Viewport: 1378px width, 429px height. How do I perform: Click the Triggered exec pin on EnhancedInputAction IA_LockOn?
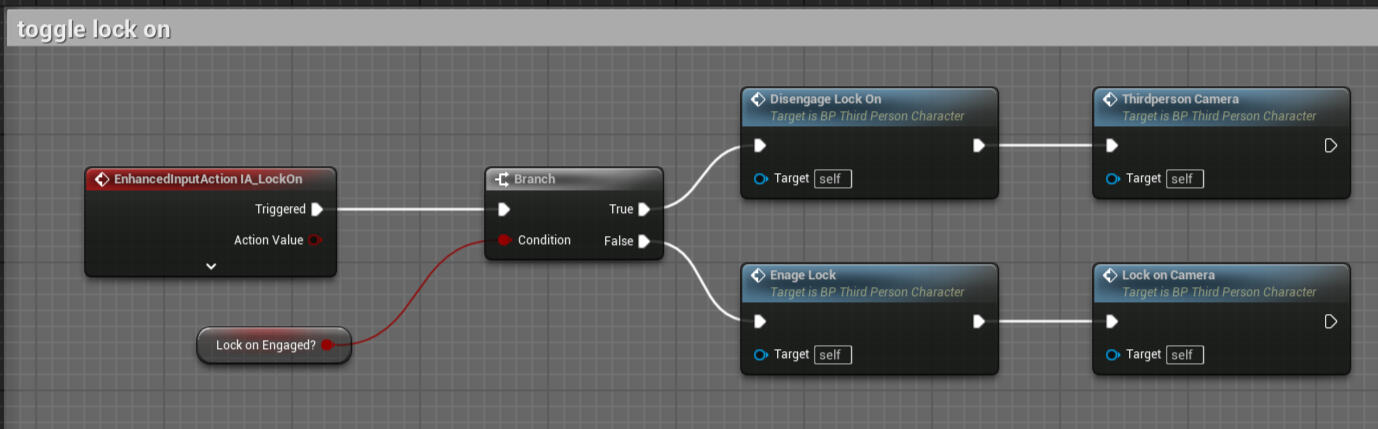tap(317, 209)
